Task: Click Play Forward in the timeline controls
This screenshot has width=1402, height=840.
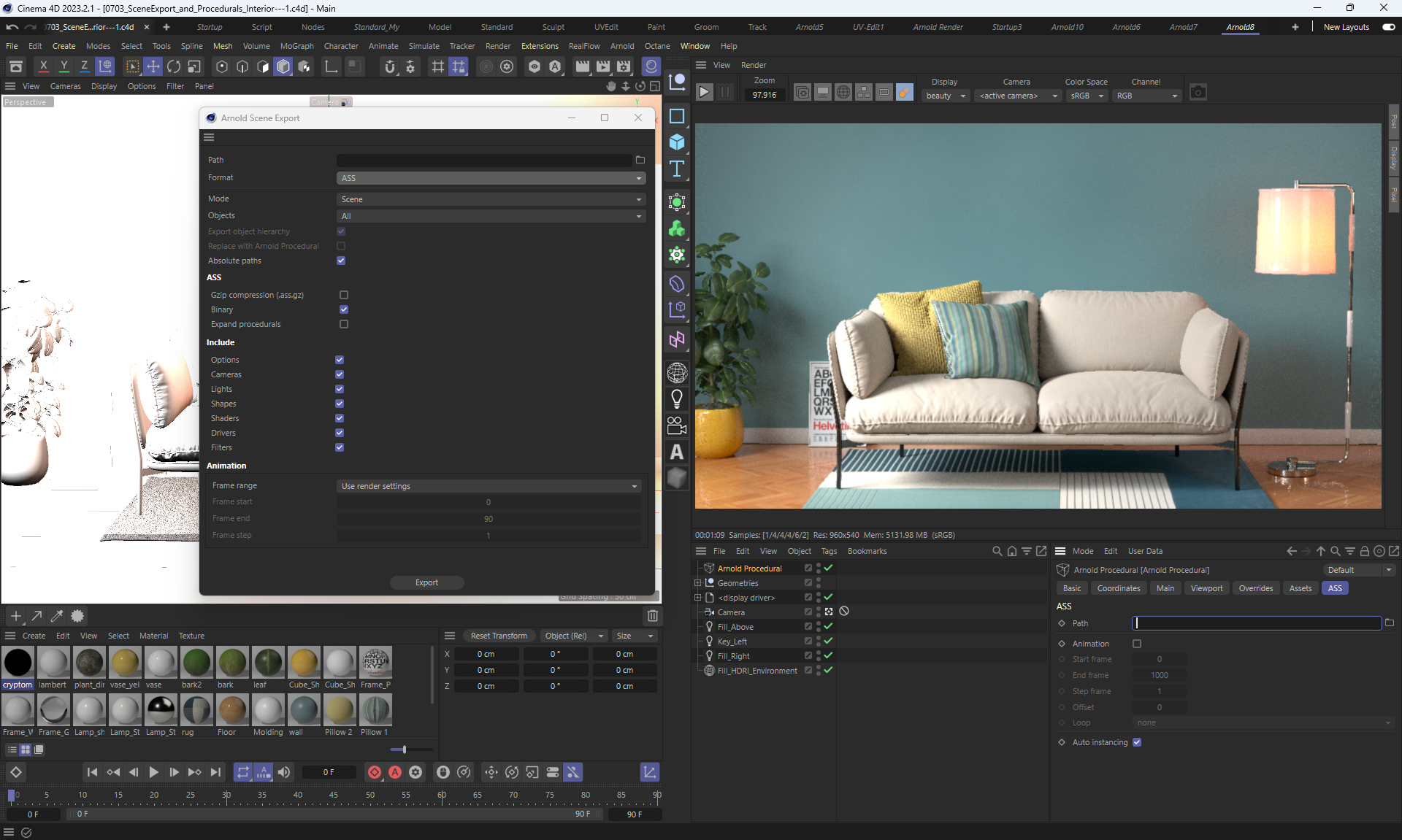Action: click(x=153, y=772)
